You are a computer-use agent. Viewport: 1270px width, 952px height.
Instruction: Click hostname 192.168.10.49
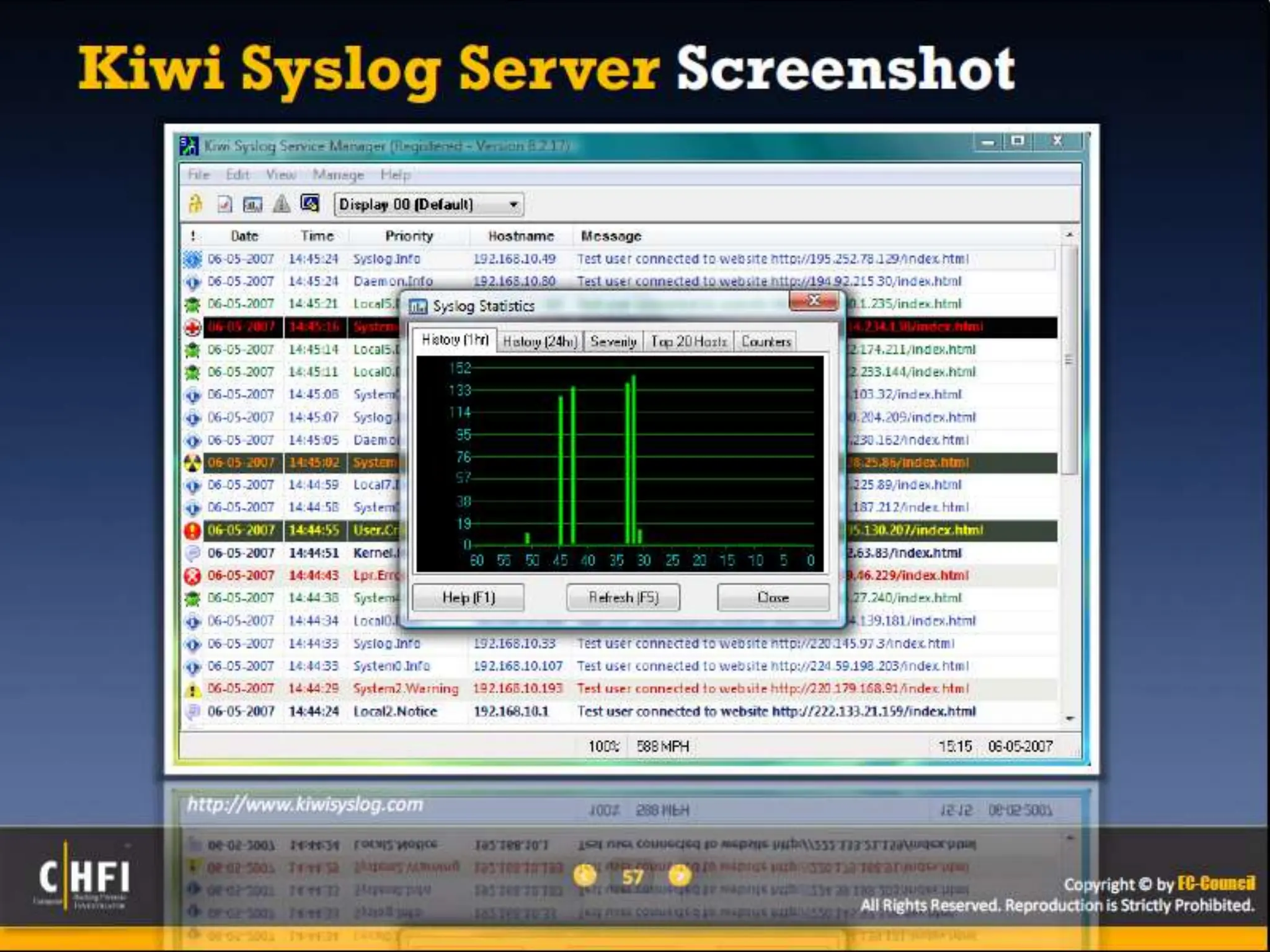pos(514,259)
